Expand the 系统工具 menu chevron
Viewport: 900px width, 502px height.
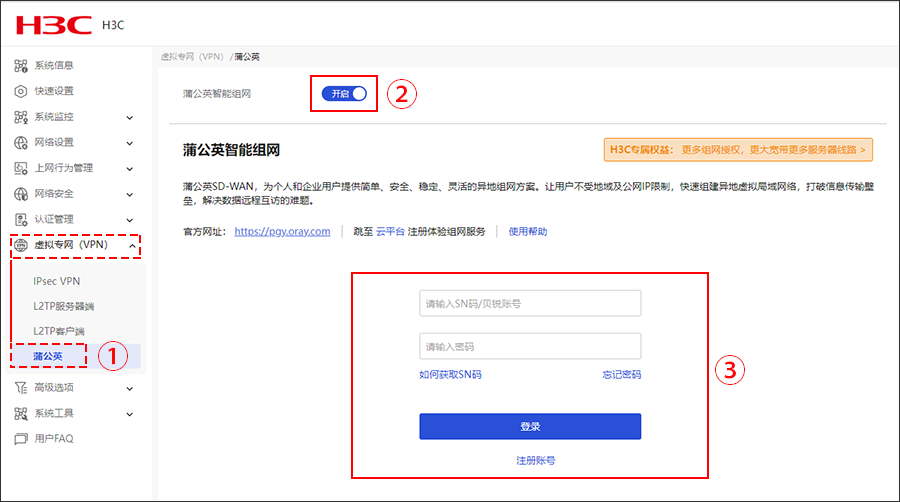click(x=130, y=414)
